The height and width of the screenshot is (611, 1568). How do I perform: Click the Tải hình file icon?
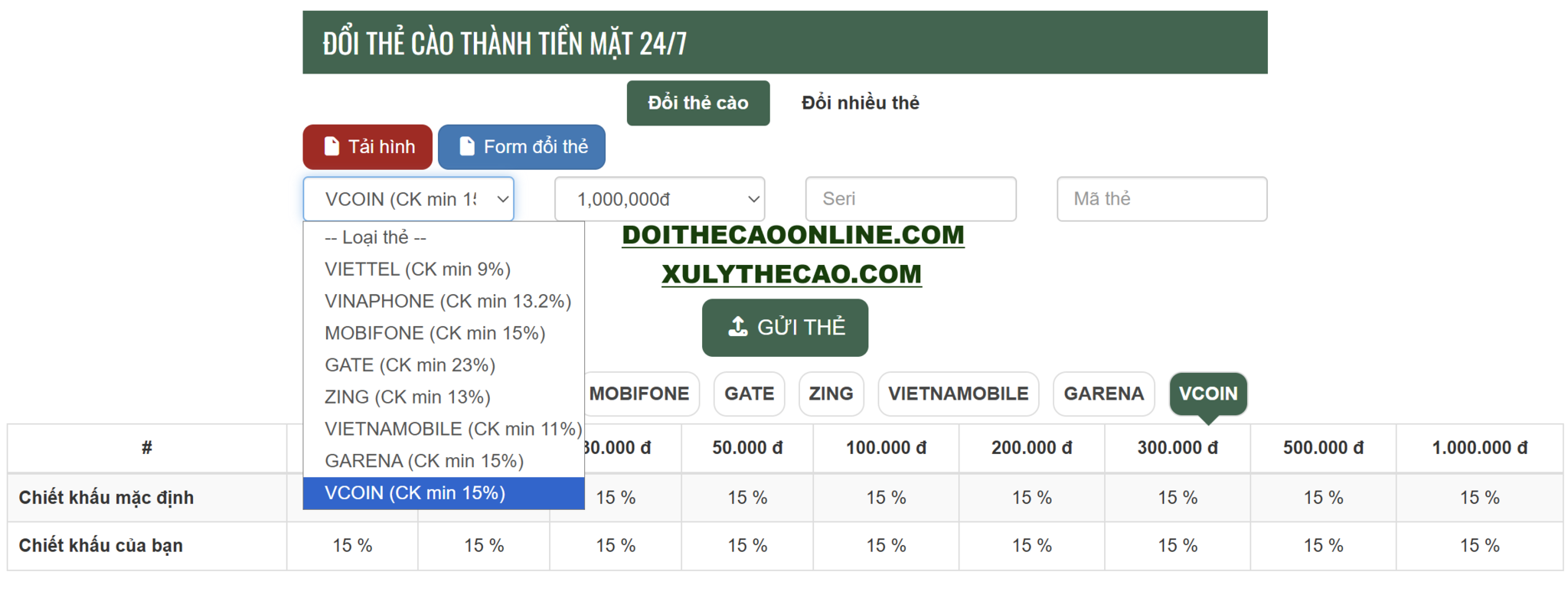click(332, 146)
